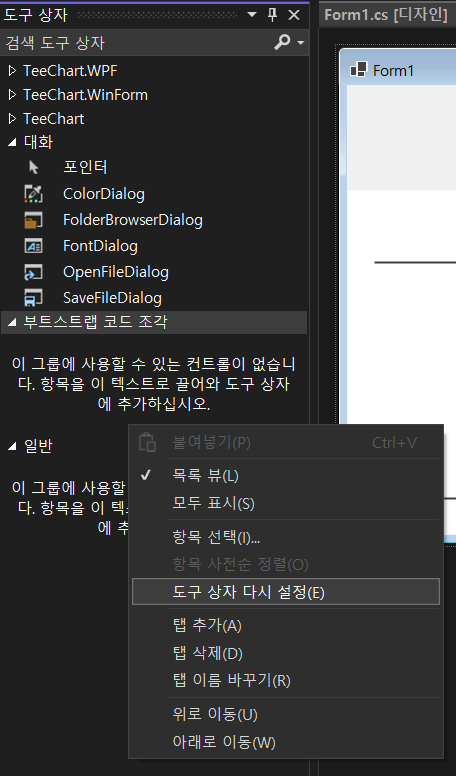Click the 포인터 label
This screenshot has height=776, width=456.
coord(85,167)
